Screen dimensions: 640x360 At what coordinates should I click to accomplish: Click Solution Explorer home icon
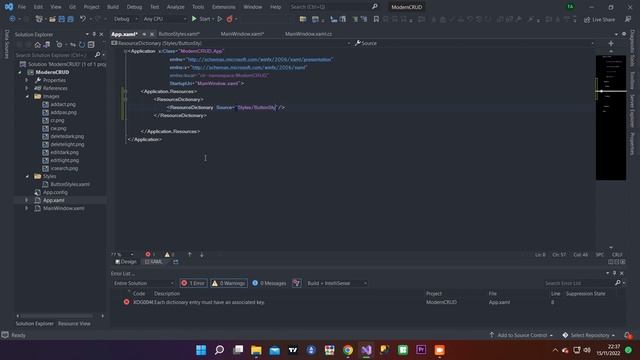point(38,44)
